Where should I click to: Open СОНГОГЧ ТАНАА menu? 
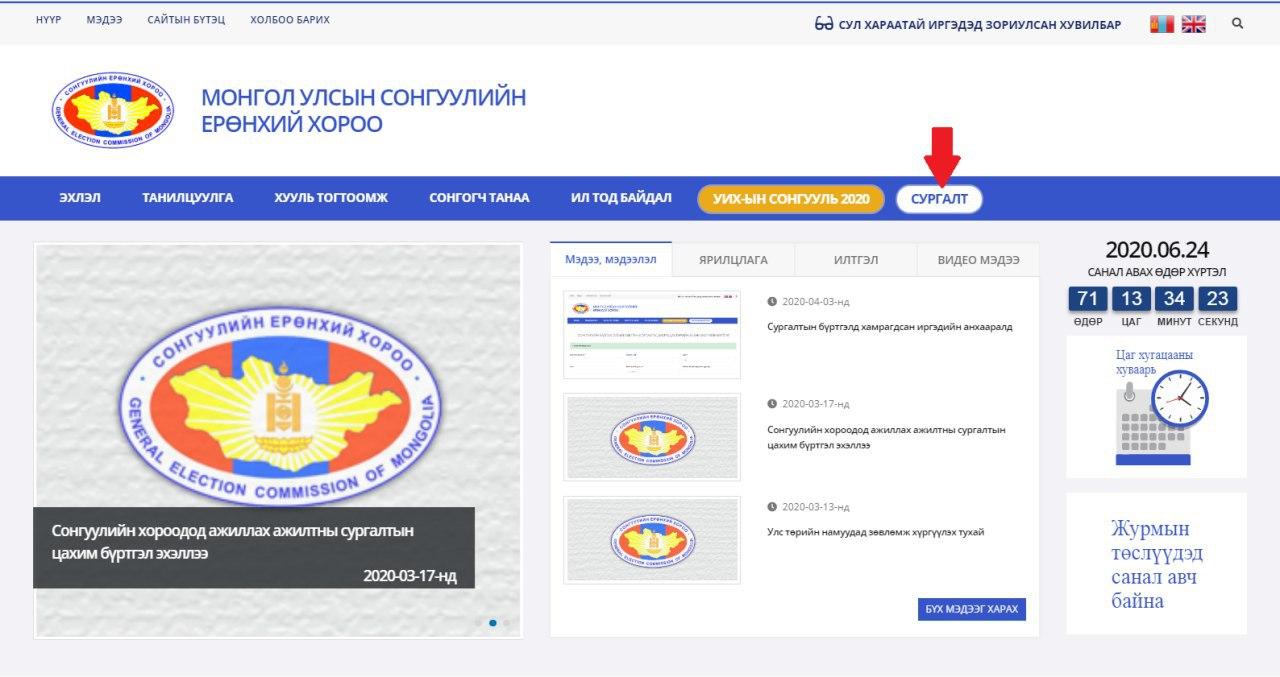pyautogui.click(x=479, y=198)
